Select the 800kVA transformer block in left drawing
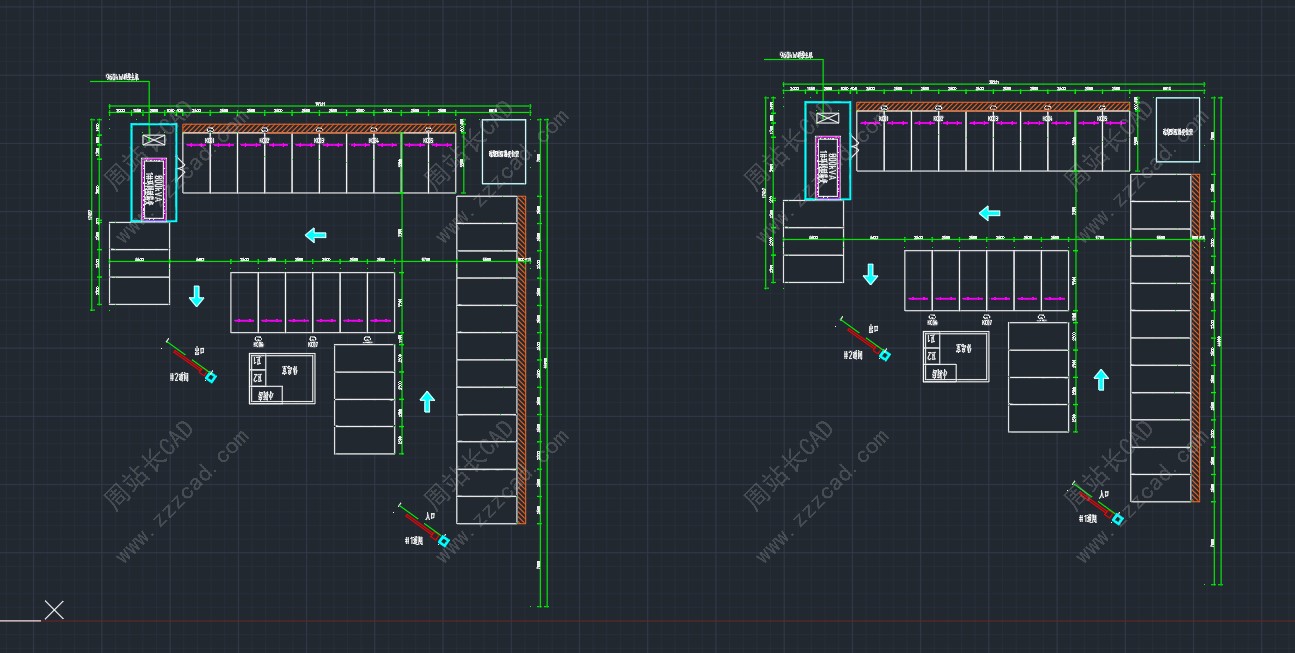1295x653 pixels. tap(153, 188)
